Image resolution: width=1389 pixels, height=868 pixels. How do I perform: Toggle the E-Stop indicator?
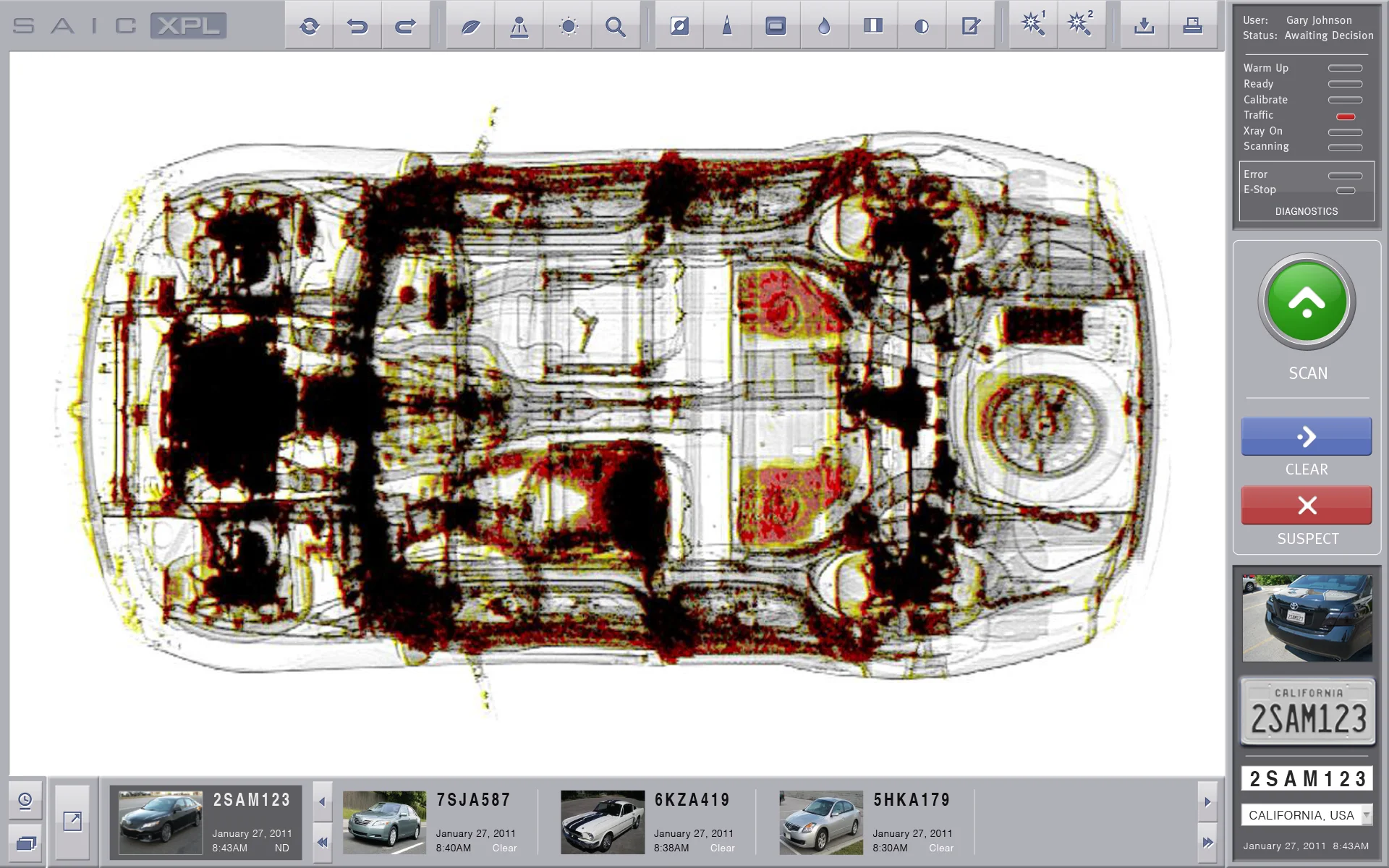[1345, 191]
